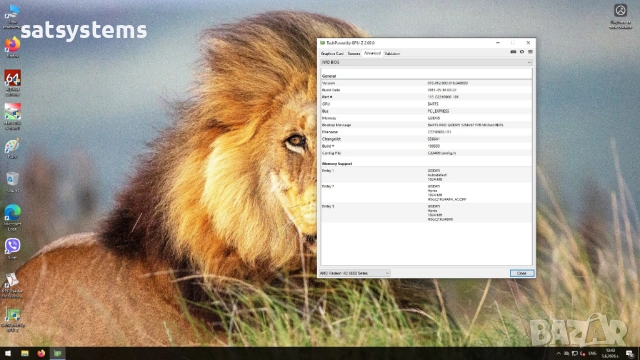The image size is (640, 360).
Task: Select the Config File row
Action: click(x=426, y=153)
